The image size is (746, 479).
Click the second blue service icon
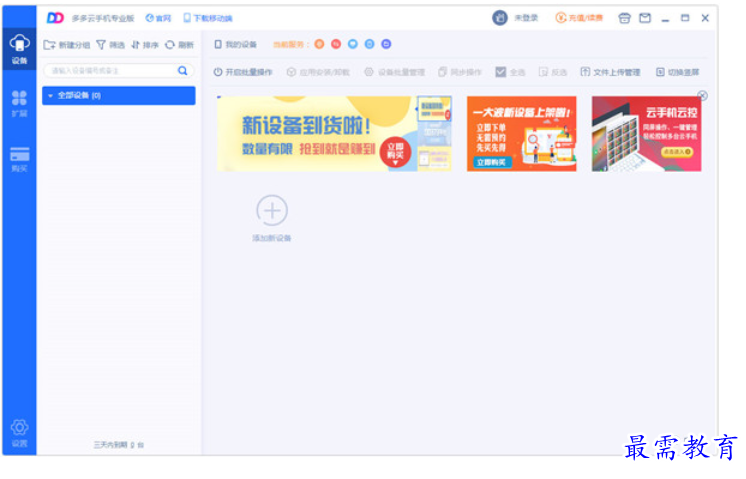369,44
